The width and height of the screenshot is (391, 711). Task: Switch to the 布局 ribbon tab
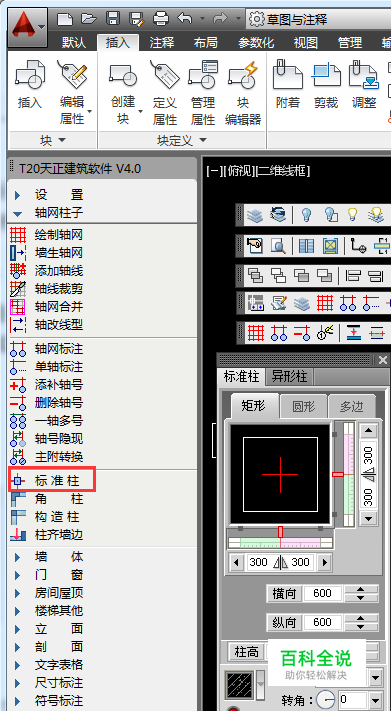[205, 43]
